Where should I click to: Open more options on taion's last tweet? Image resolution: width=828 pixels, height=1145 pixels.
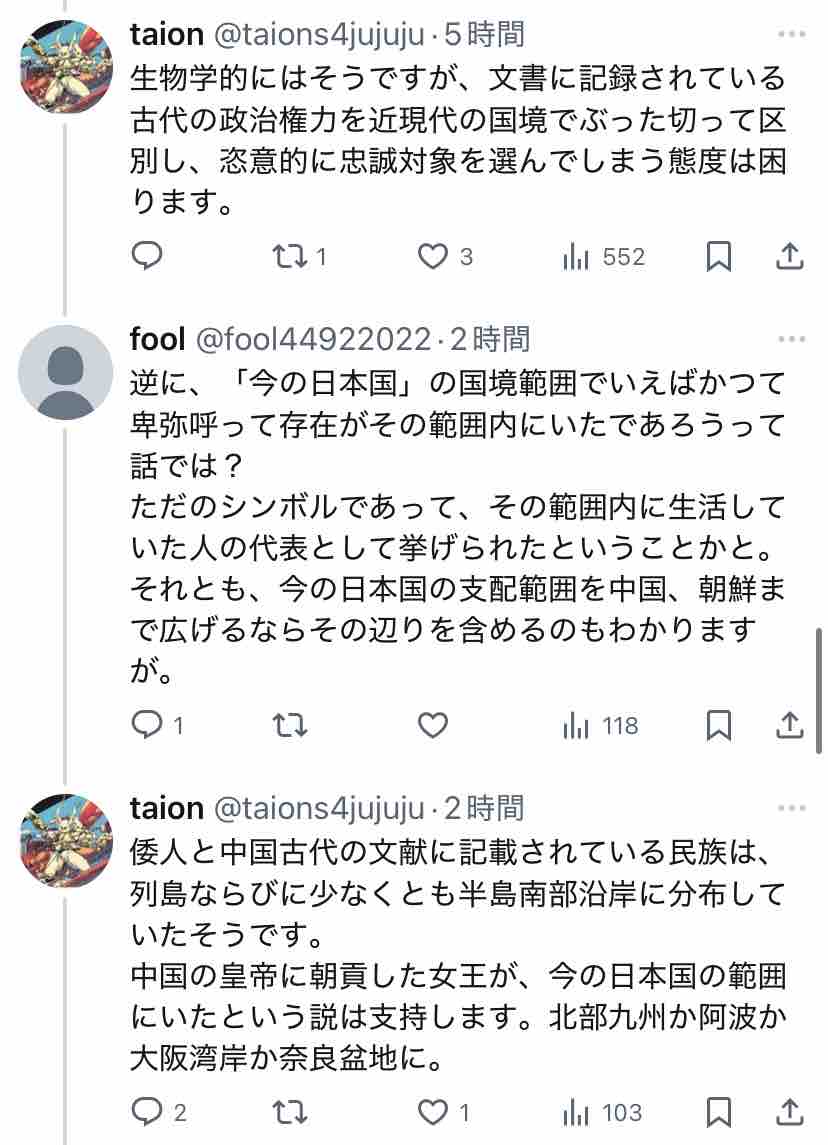pyautogui.click(x=790, y=806)
